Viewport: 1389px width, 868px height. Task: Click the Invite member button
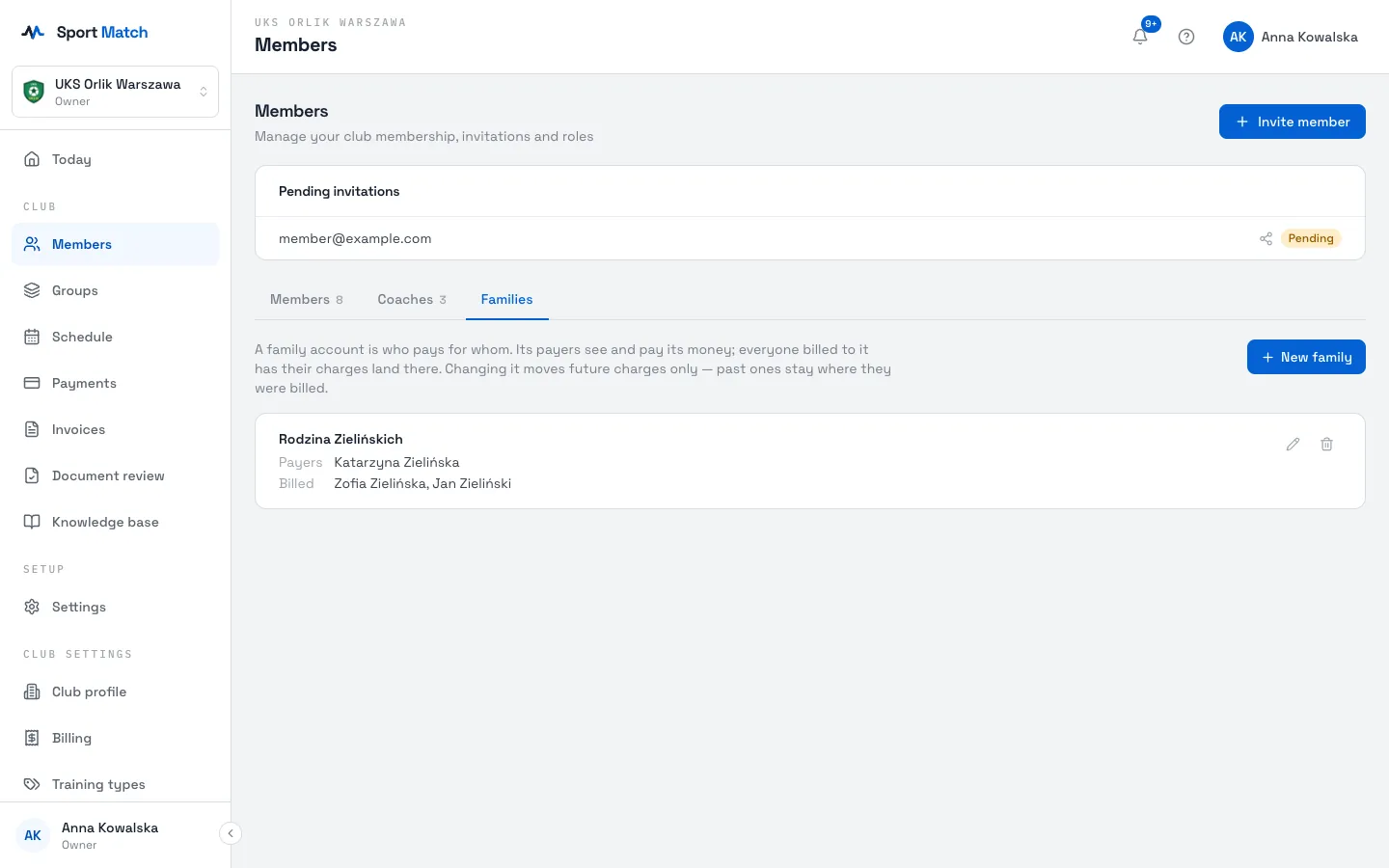[1292, 122]
